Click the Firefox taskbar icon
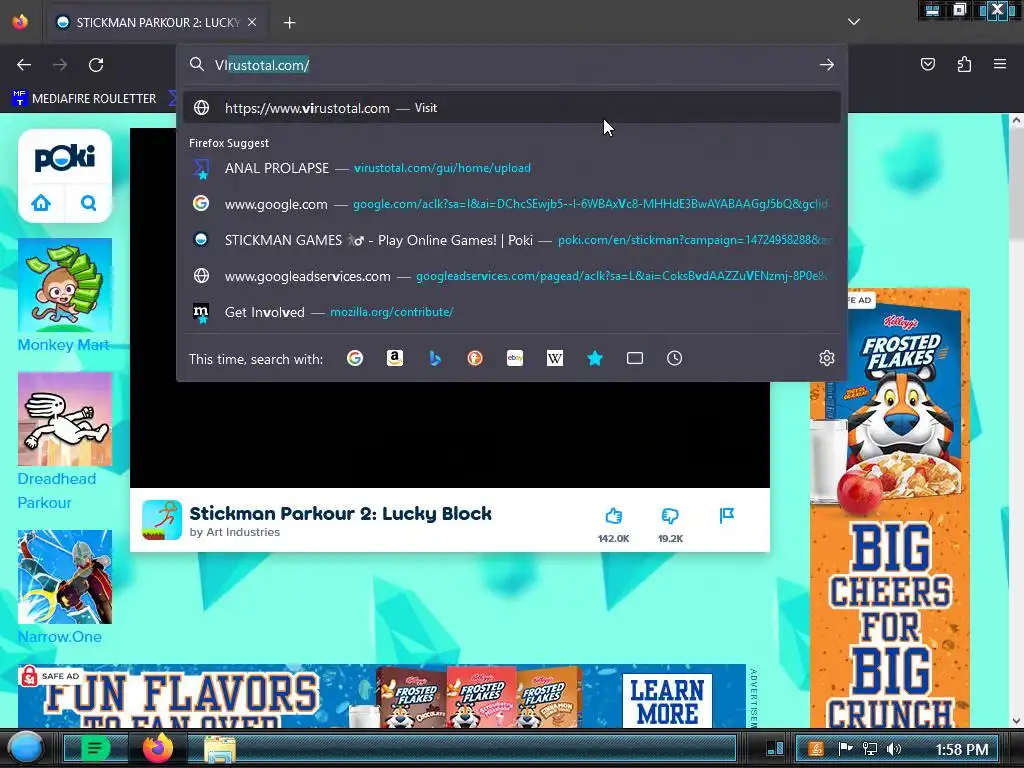Screen dimensions: 1024x768 (x=158, y=748)
